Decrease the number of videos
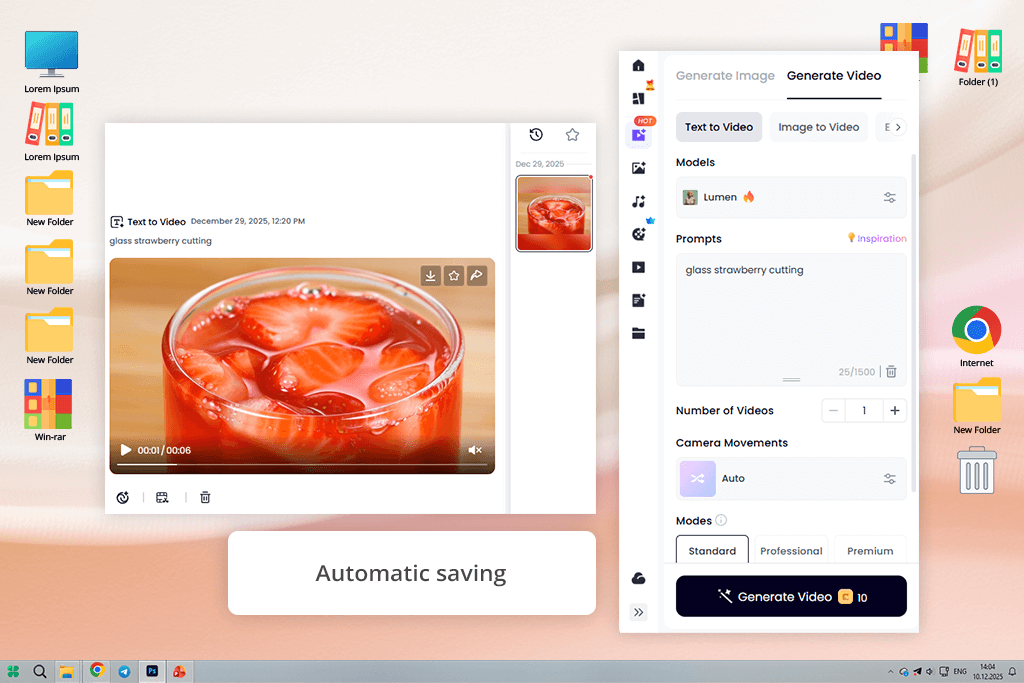The height and width of the screenshot is (683, 1024). 833,411
